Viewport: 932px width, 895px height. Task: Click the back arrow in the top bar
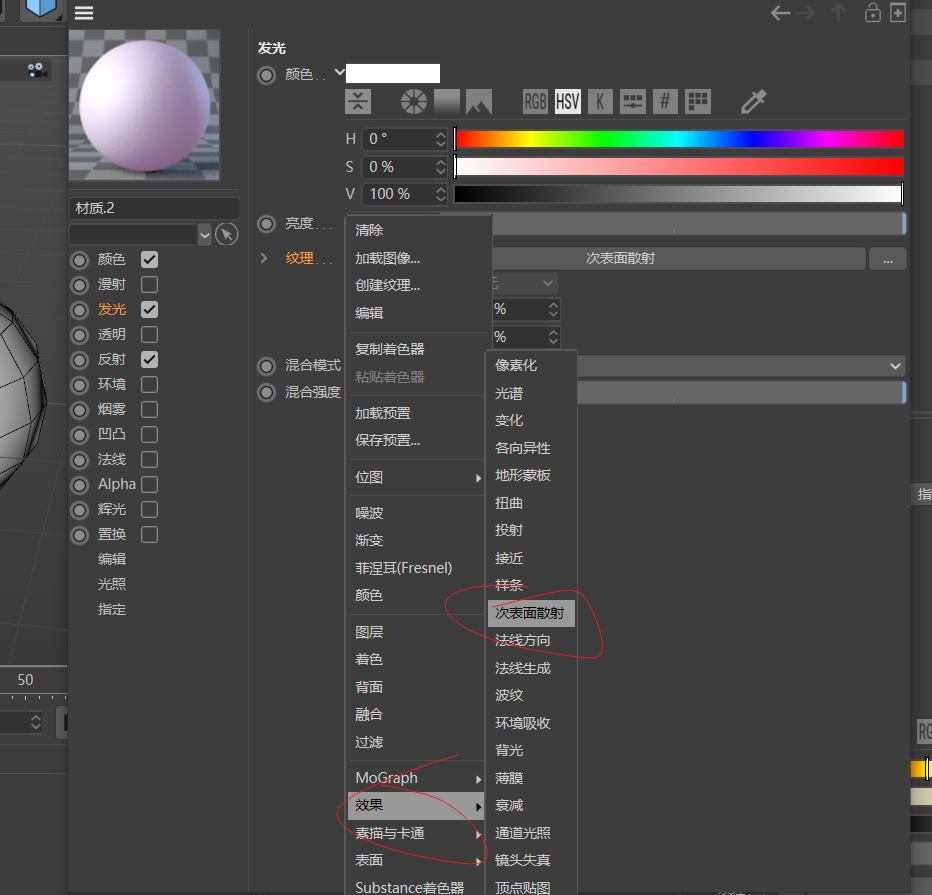pos(780,13)
